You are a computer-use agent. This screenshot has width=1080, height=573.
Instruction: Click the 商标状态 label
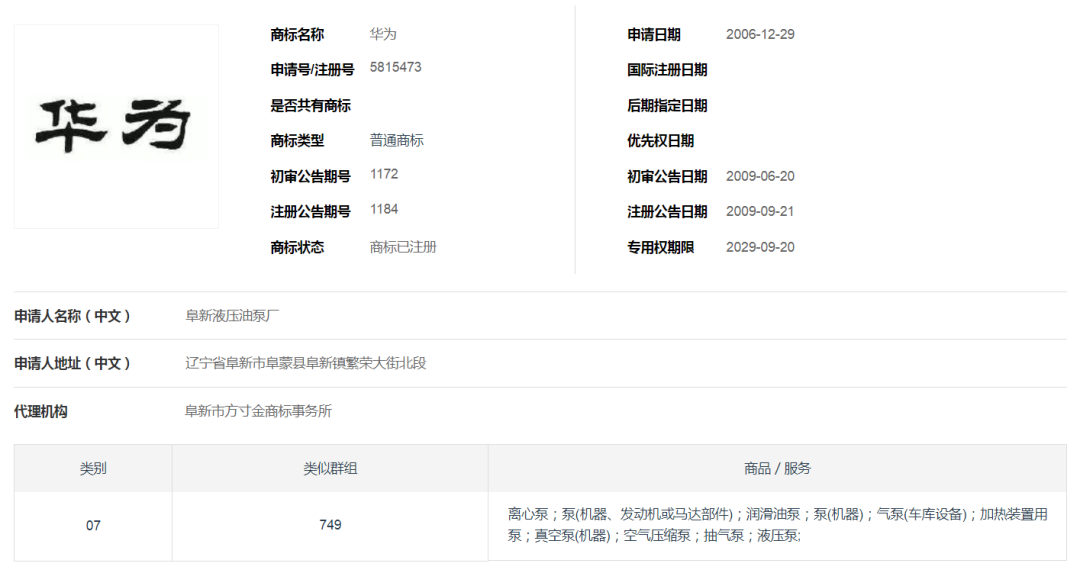point(297,247)
